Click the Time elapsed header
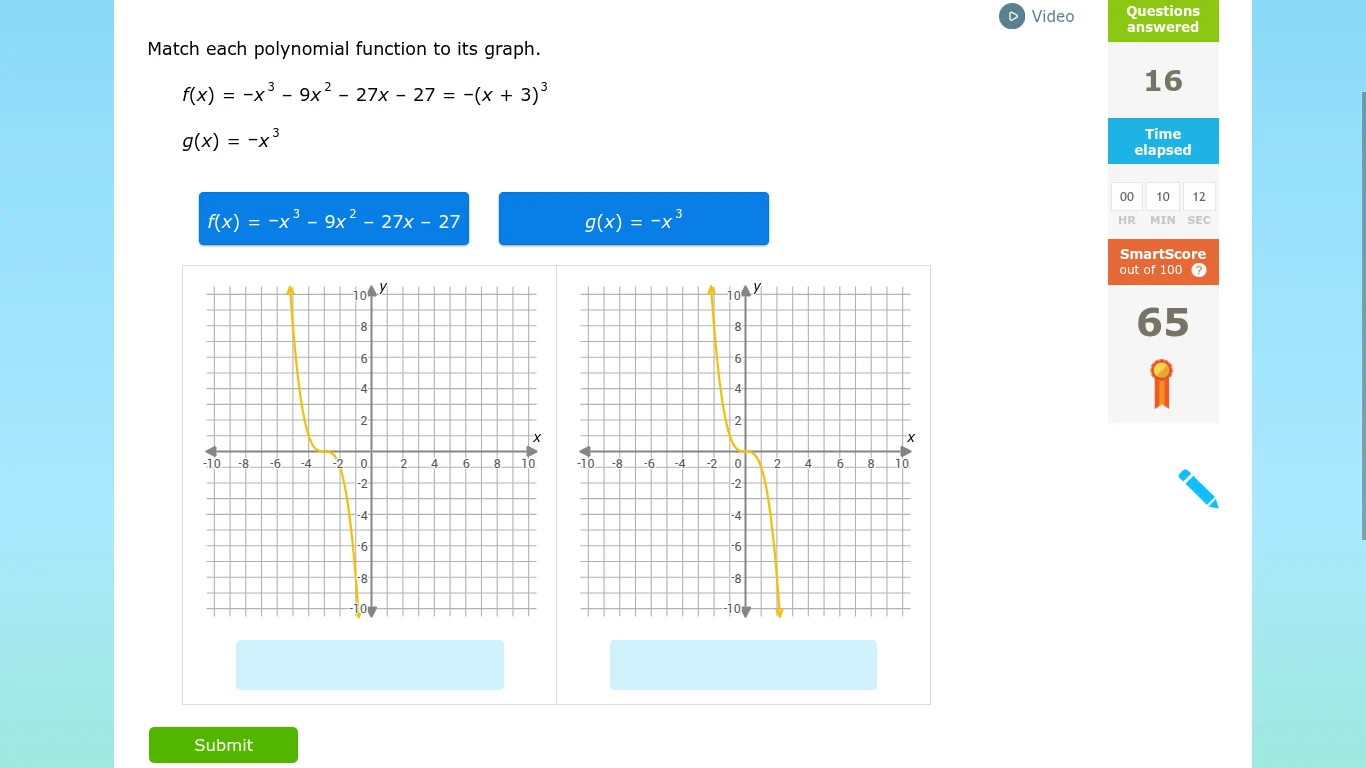 pos(1162,142)
